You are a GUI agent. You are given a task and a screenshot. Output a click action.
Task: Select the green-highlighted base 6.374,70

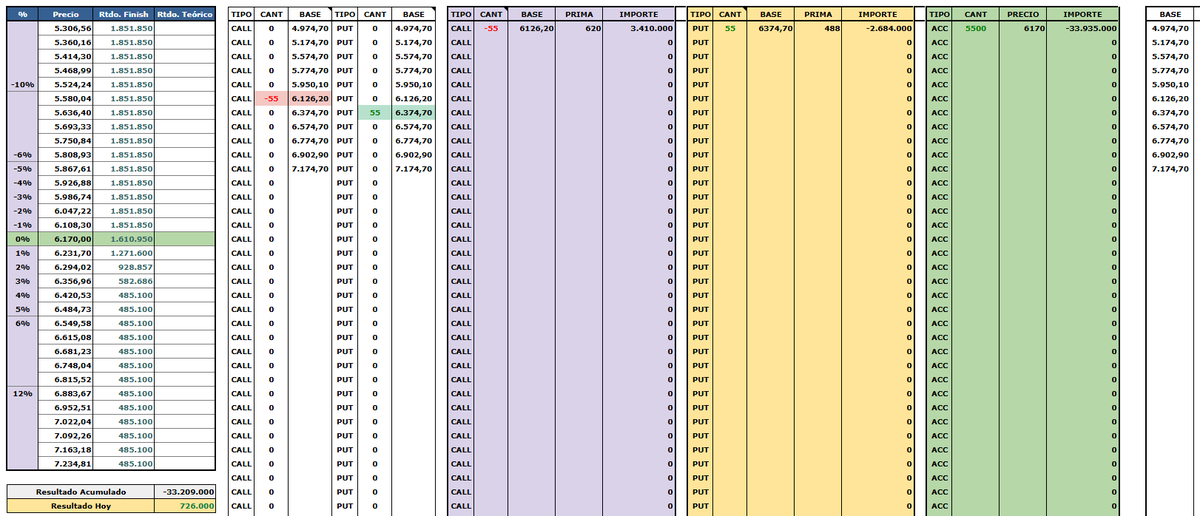pyautogui.click(x=413, y=113)
